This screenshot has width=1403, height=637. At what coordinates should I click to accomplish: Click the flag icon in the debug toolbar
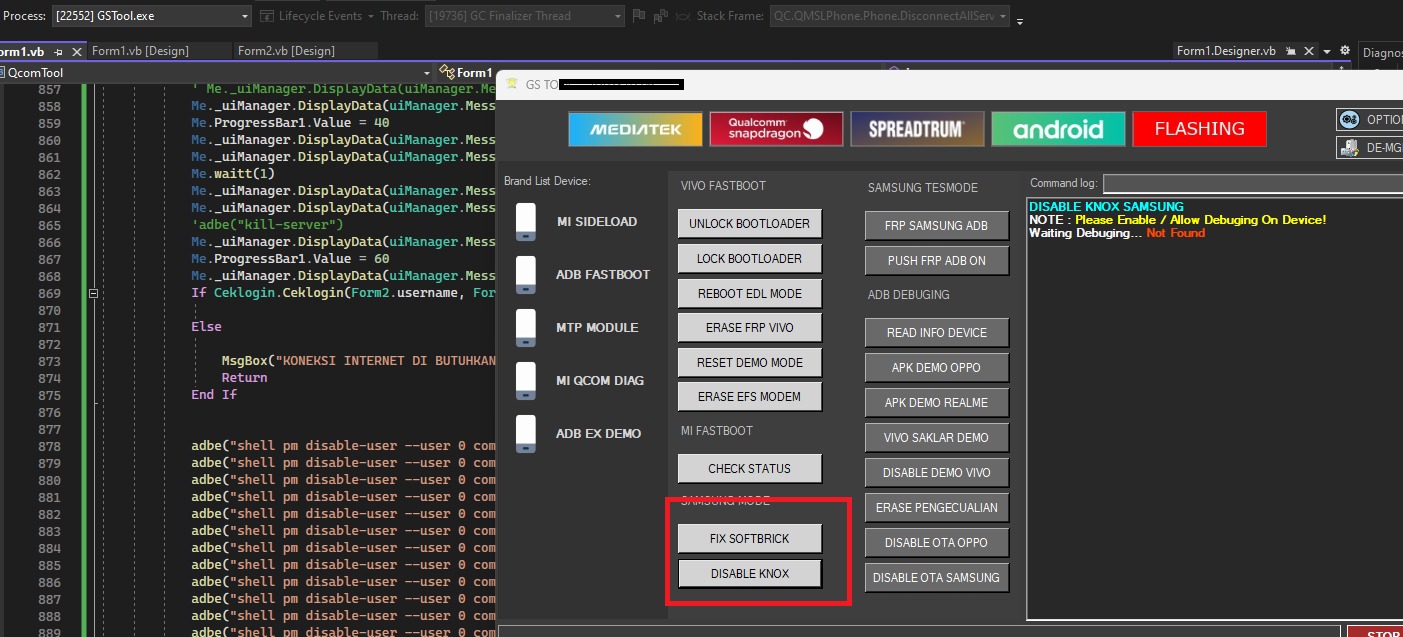click(x=638, y=16)
